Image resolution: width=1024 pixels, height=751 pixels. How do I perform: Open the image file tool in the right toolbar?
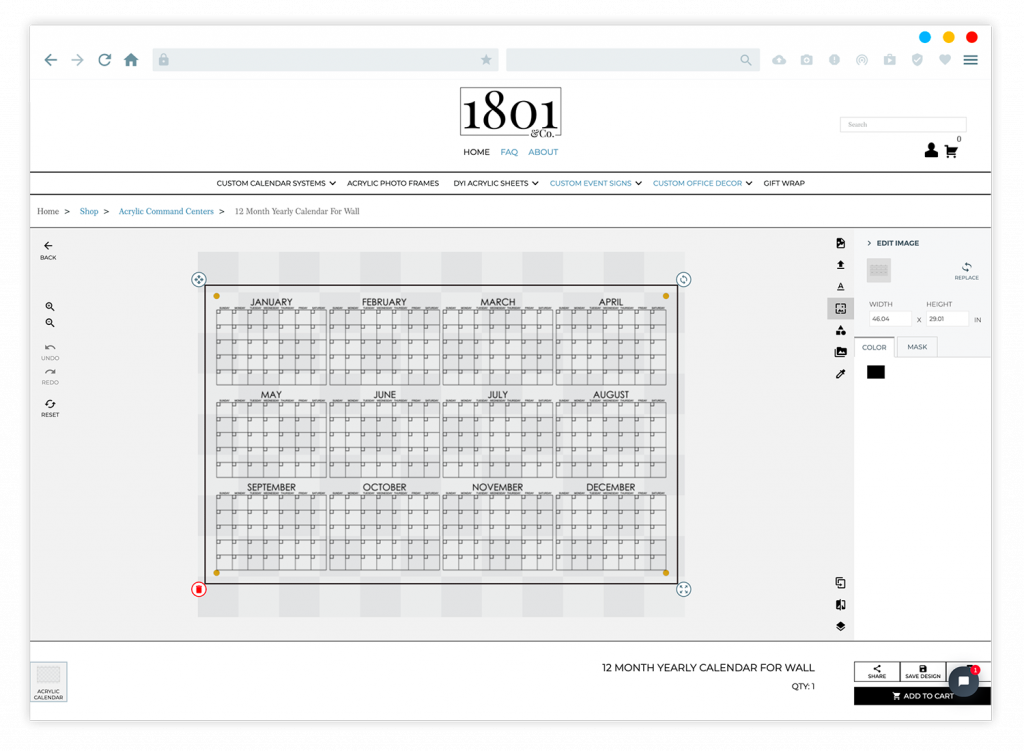click(840, 243)
